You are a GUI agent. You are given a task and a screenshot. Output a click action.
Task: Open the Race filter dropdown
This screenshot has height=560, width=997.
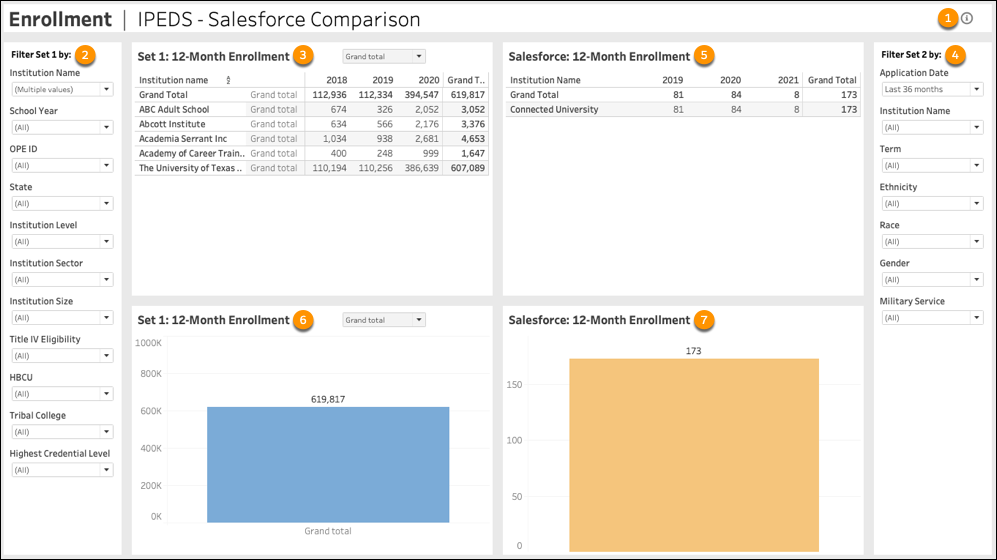pyautogui.click(x=932, y=242)
